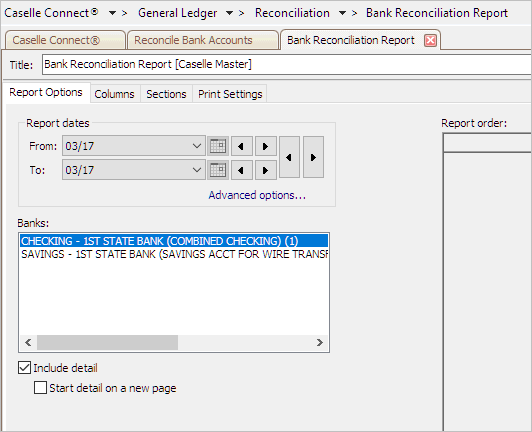
Task: Click the Banks list horizontal scrollbar right arrow
Action: click(x=320, y=343)
